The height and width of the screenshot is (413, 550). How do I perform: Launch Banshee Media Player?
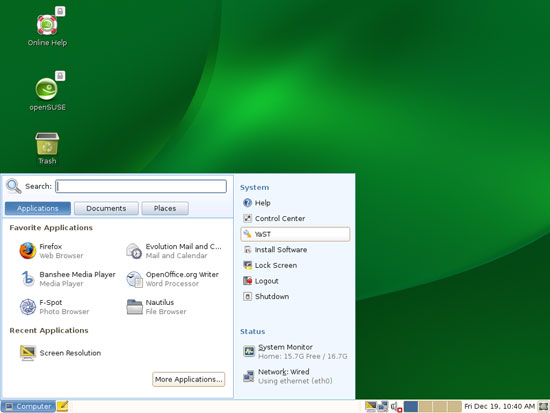[x=67, y=279]
